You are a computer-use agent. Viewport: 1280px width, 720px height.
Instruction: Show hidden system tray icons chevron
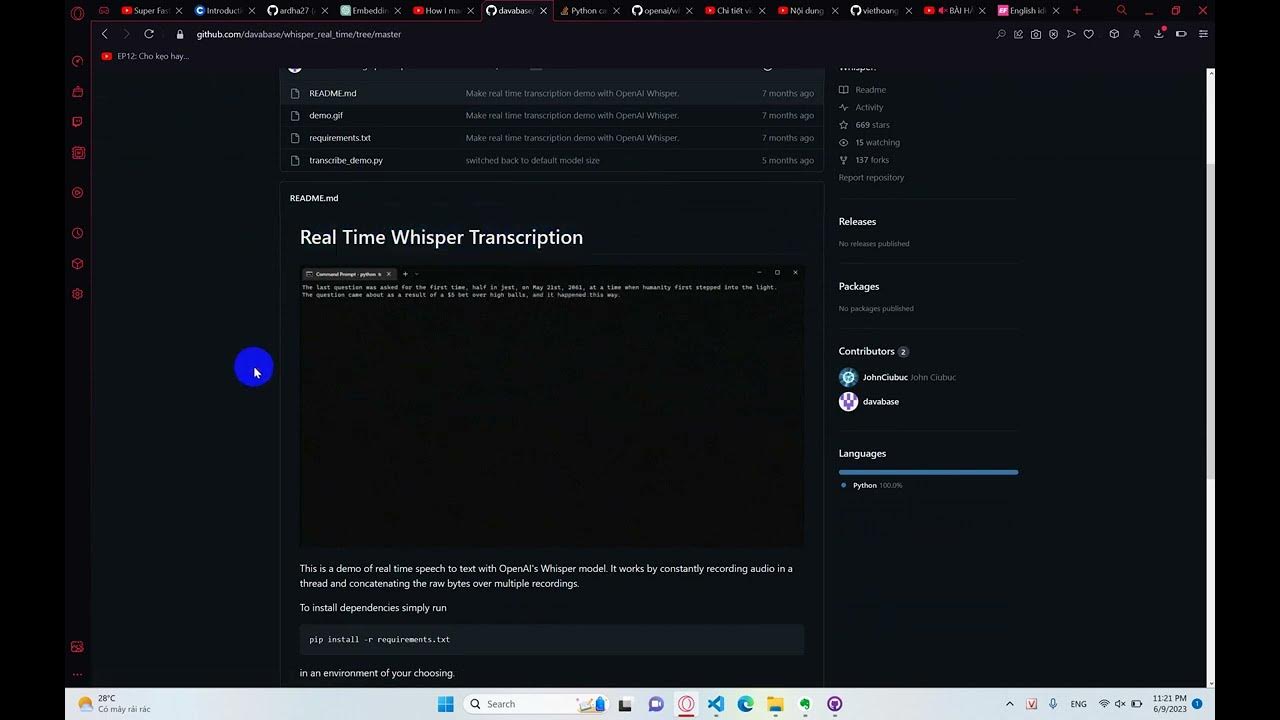tap(1010, 704)
